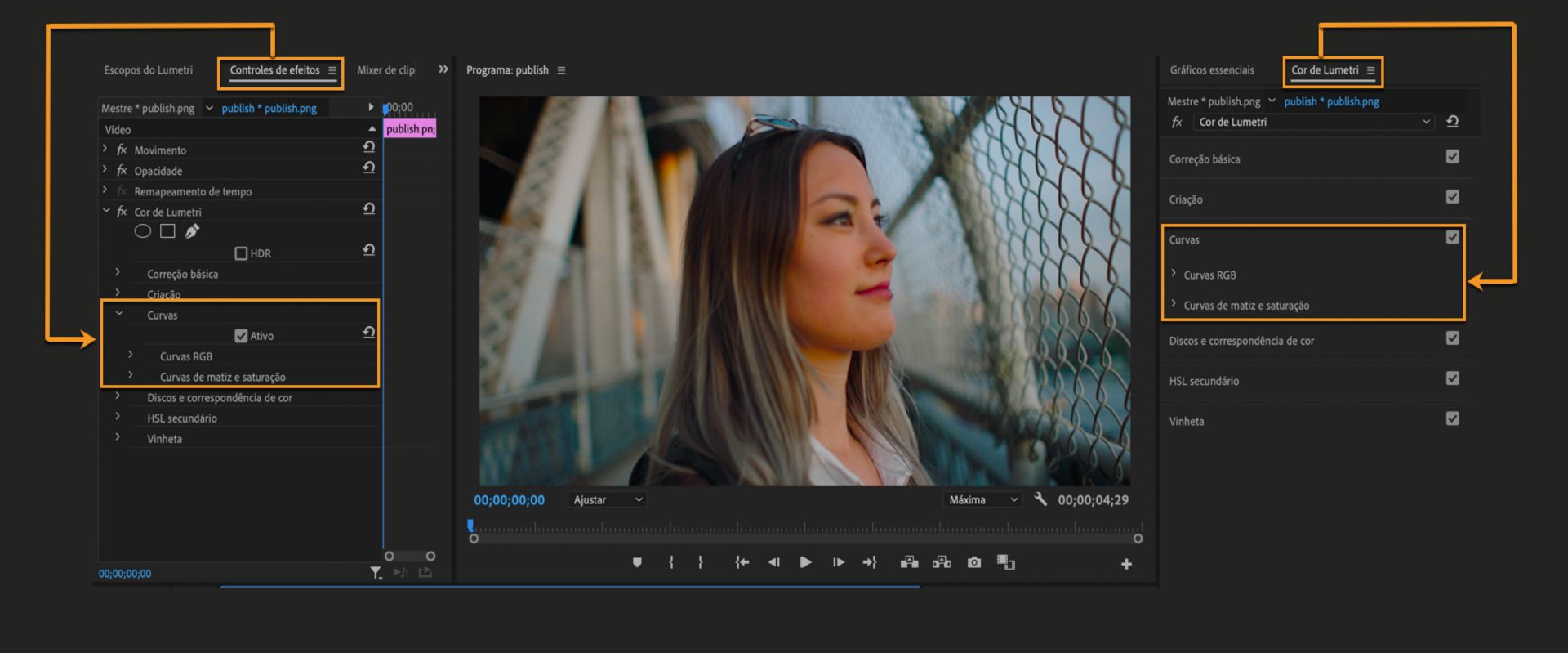Mark In point in Program Monitor
This screenshot has width=1568, height=653.
pos(671,562)
